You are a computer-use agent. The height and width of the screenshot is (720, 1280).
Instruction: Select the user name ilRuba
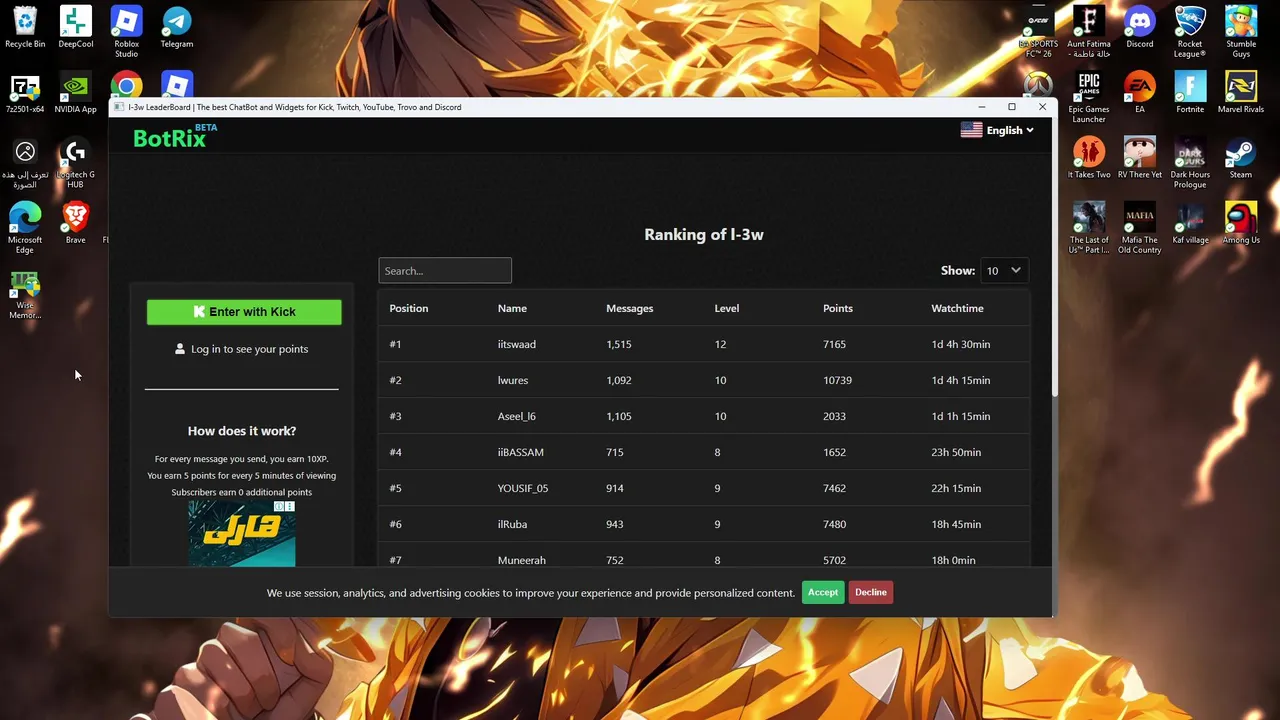[512, 524]
